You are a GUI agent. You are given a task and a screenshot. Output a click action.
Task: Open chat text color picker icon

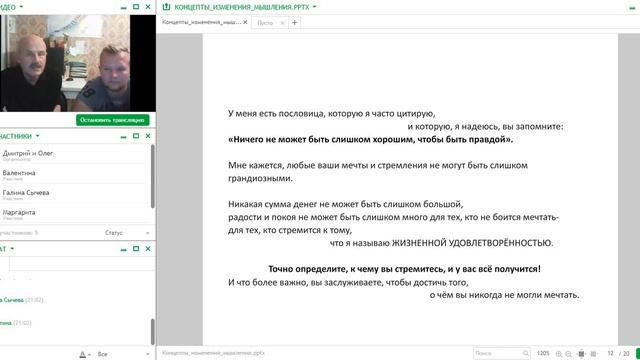coord(83,354)
